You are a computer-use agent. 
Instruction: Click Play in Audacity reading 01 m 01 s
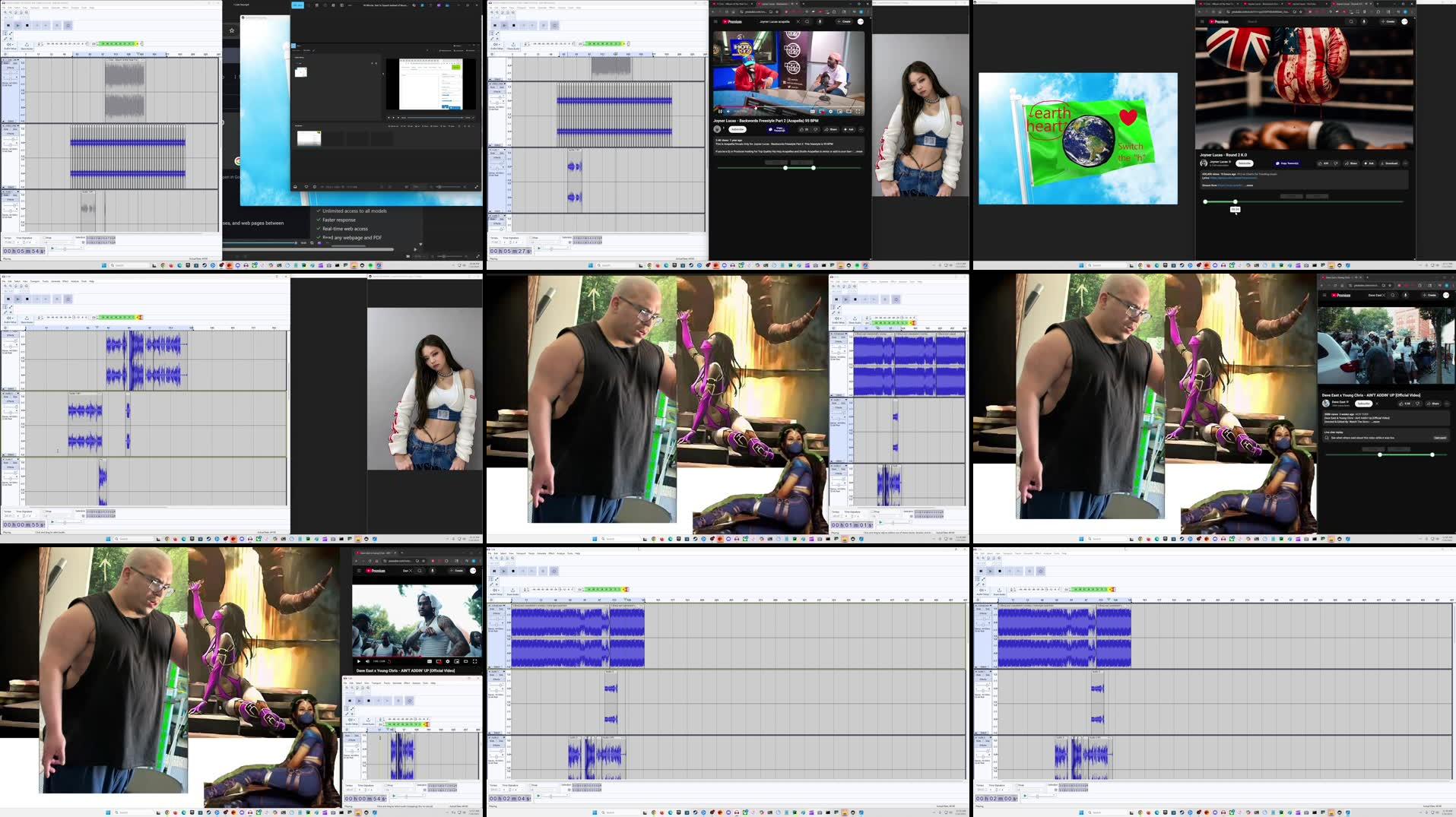pos(846,299)
